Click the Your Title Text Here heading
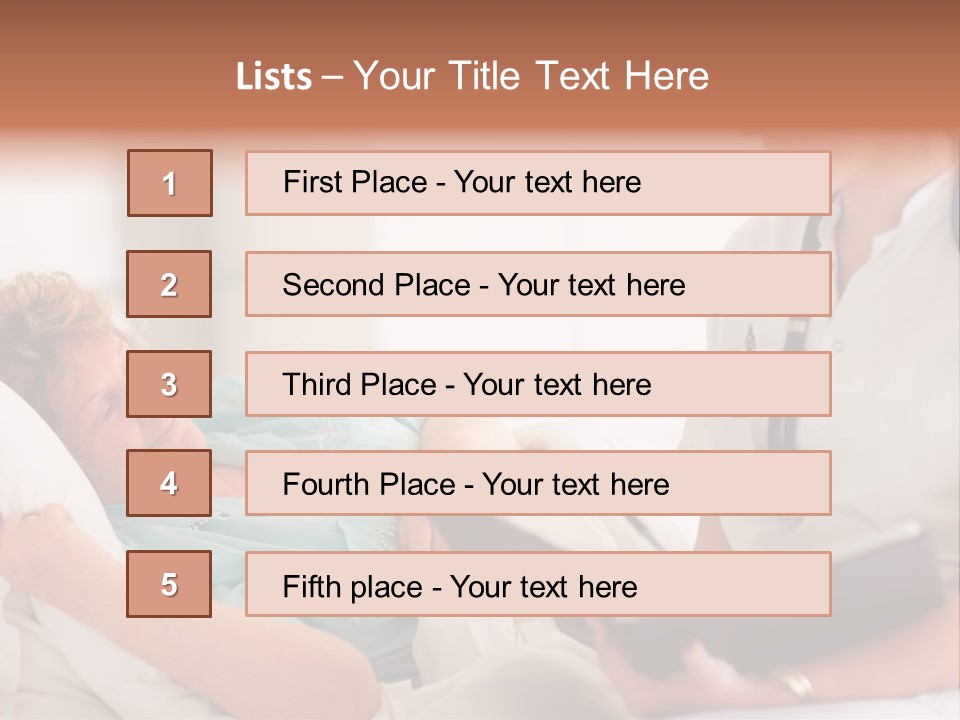Image resolution: width=960 pixels, height=720 pixels. pyautogui.click(x=530, y=77)
